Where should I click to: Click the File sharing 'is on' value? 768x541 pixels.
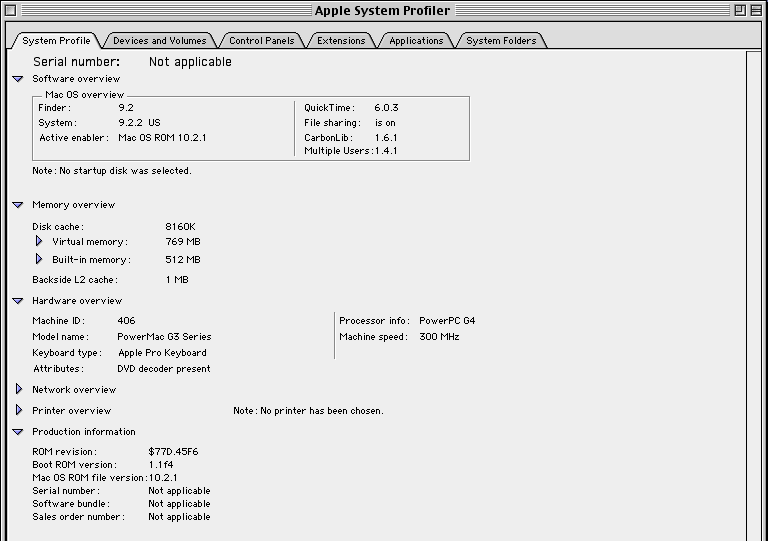(x=385, y=123)
